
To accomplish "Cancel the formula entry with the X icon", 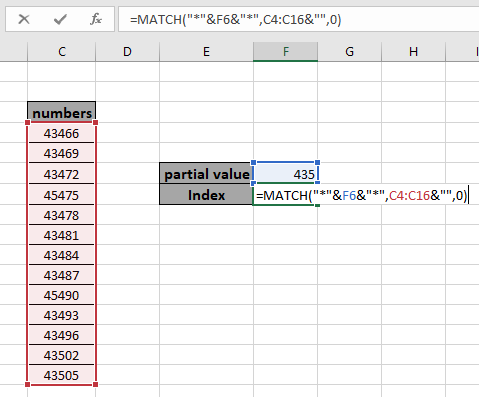I will [x=24, y=19].
